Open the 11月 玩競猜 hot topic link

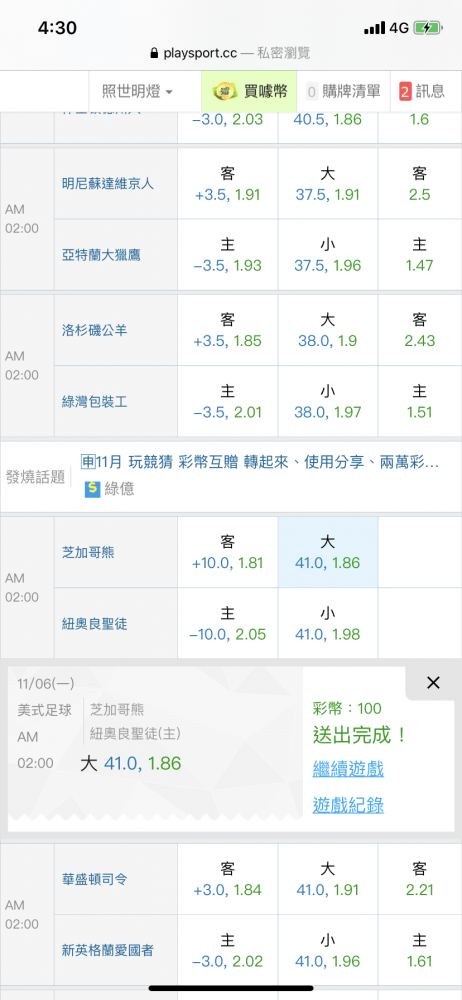click(260, 462)
